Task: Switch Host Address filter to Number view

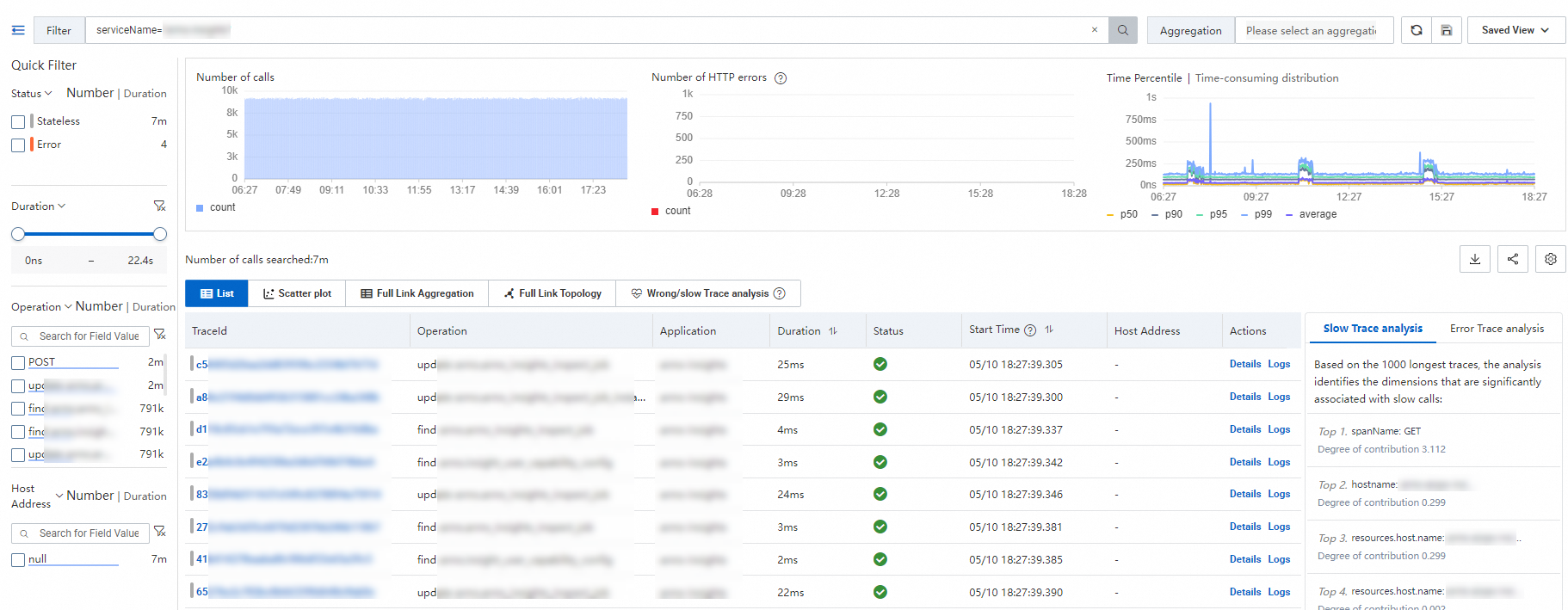Action: point(90,496)
